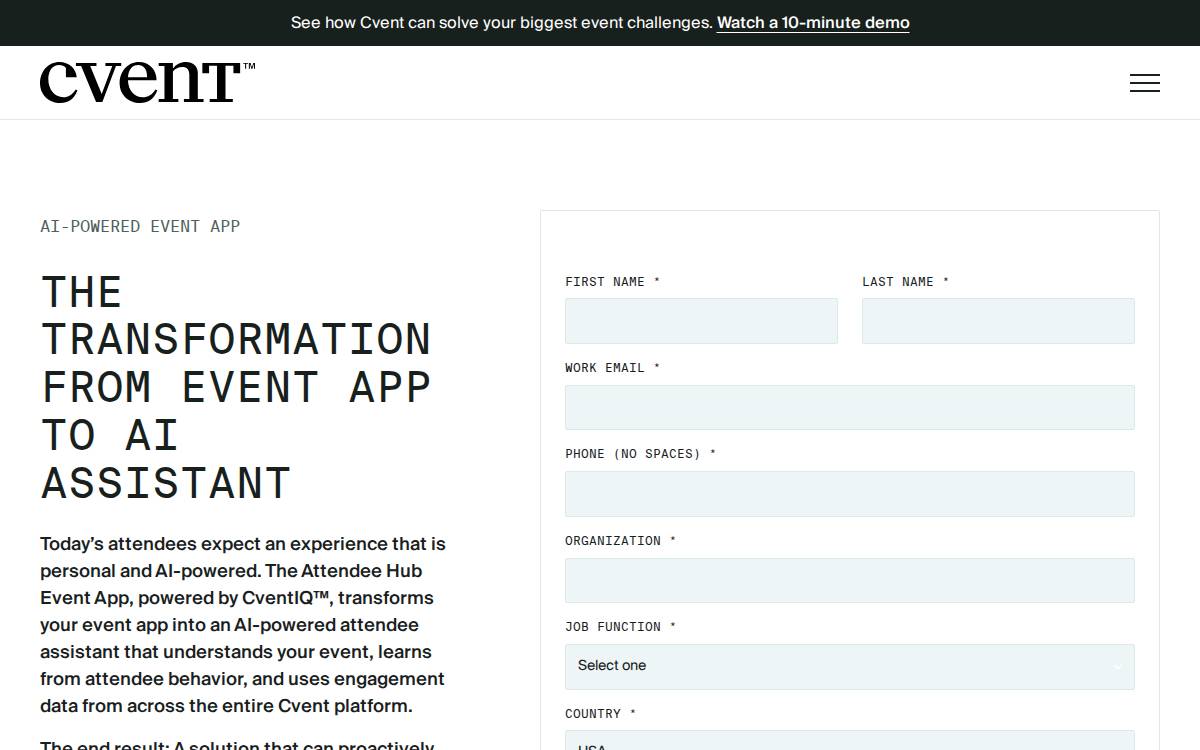
Task: Click the "Work Email *" label
Action: coord(613,368)
